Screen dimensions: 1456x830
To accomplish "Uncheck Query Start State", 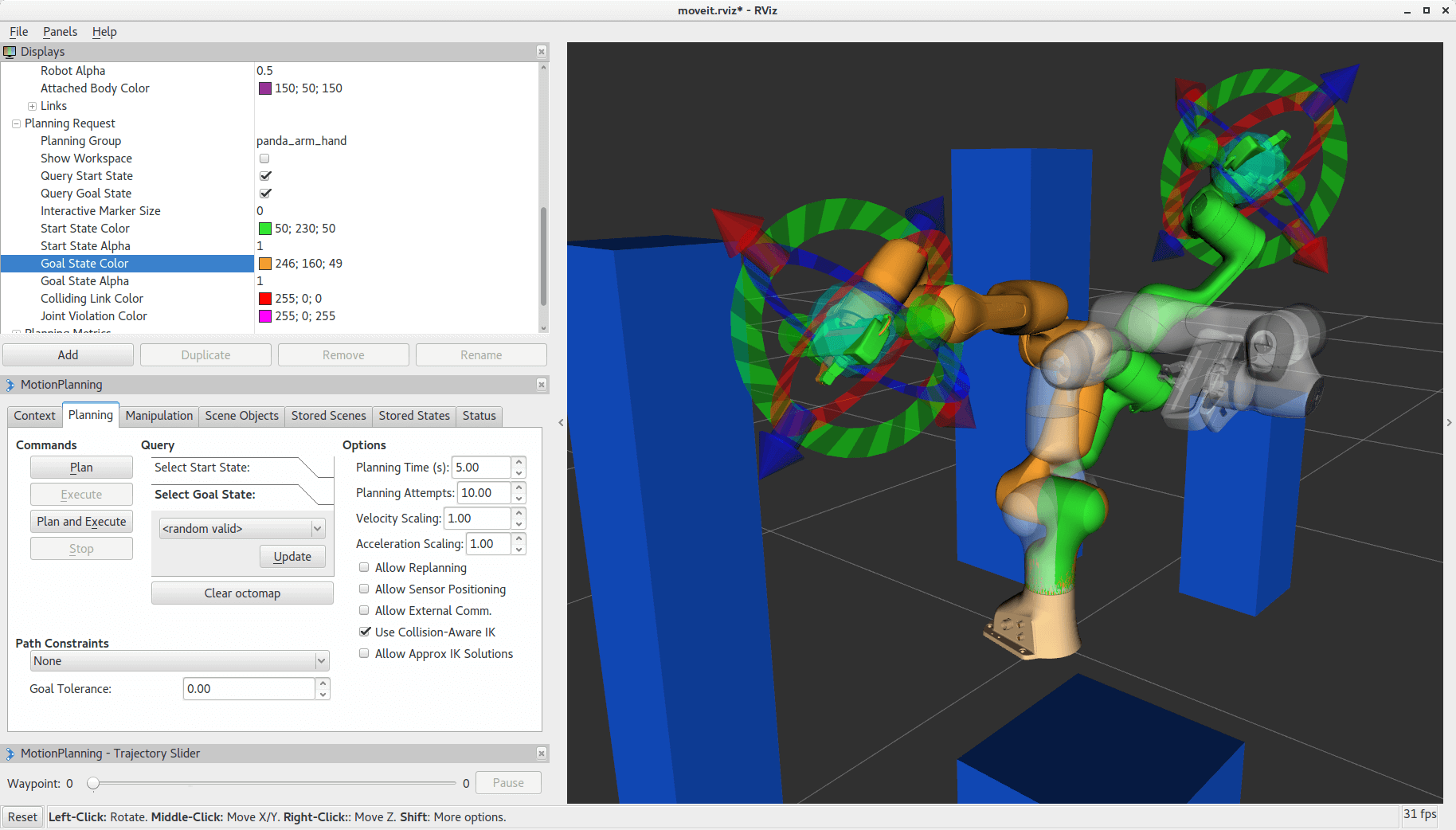I will point(265,176).
